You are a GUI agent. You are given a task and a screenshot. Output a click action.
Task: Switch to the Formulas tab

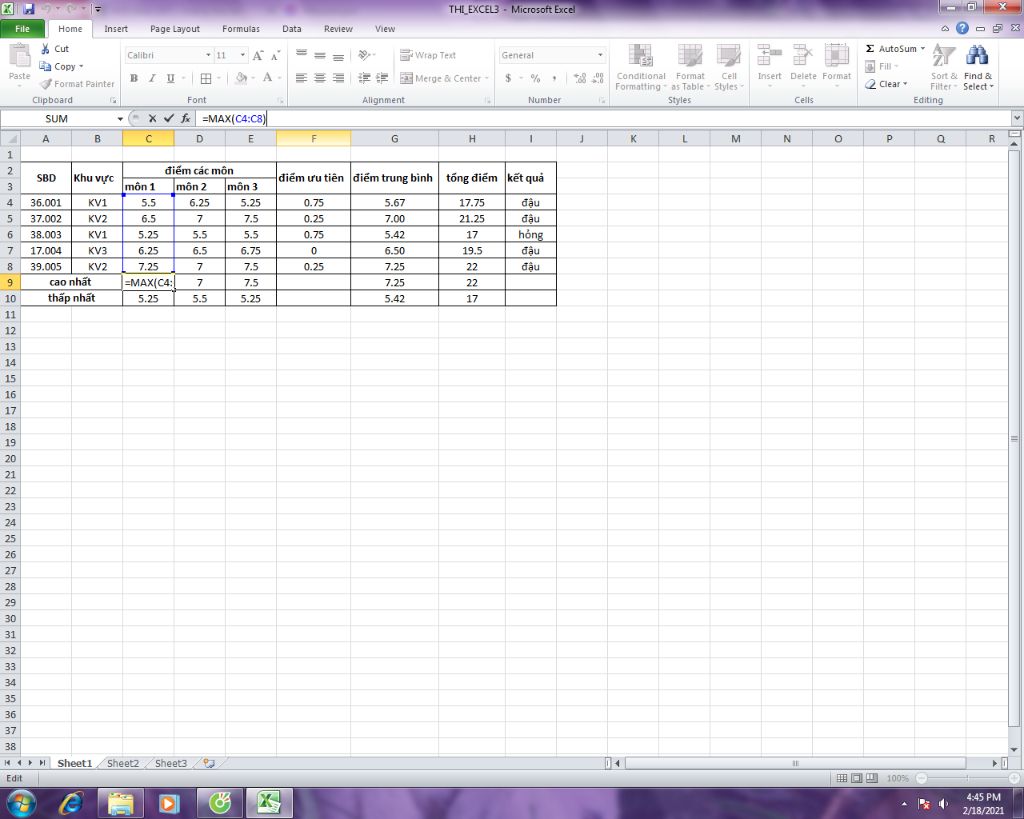coord(241,29)
